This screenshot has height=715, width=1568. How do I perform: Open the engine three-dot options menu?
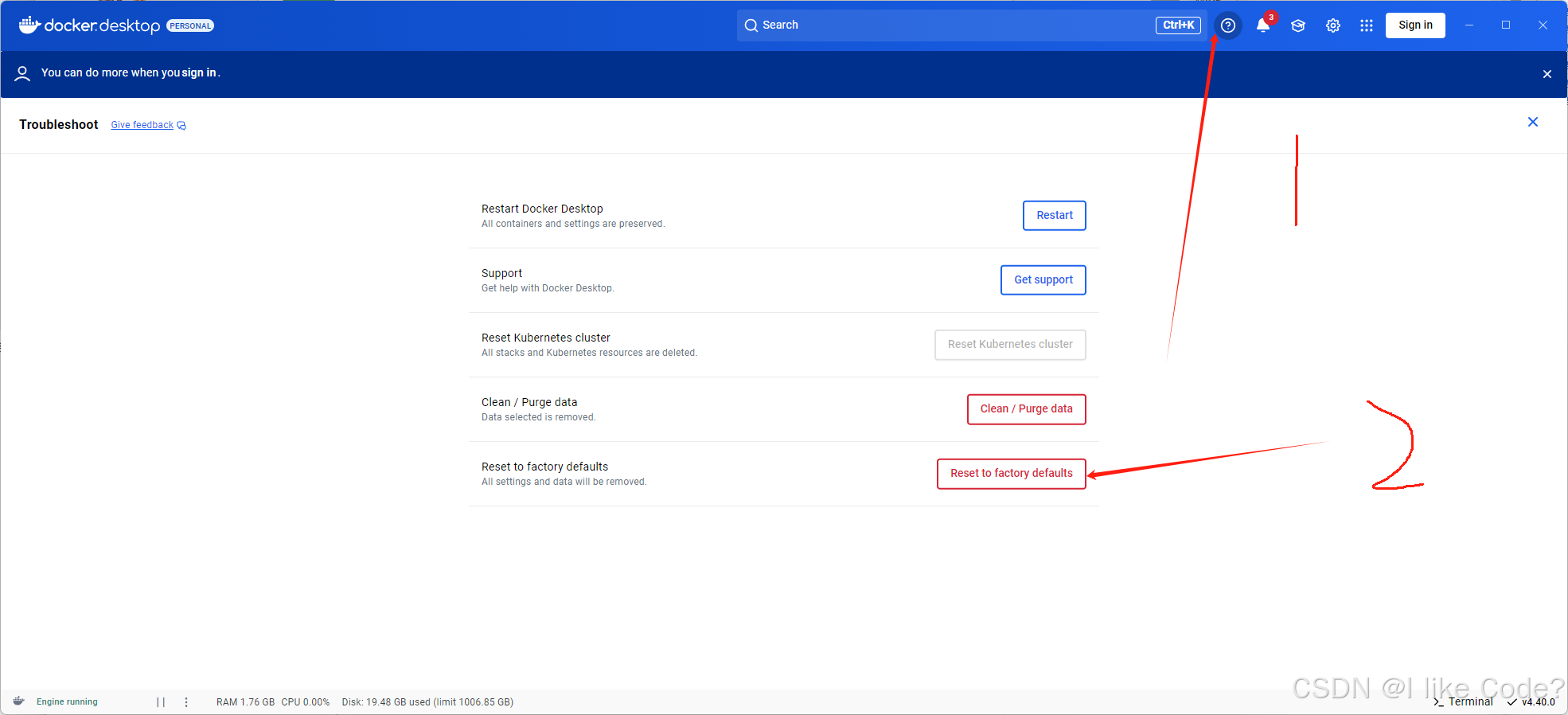pyautogui.click(x=186, y=702)
